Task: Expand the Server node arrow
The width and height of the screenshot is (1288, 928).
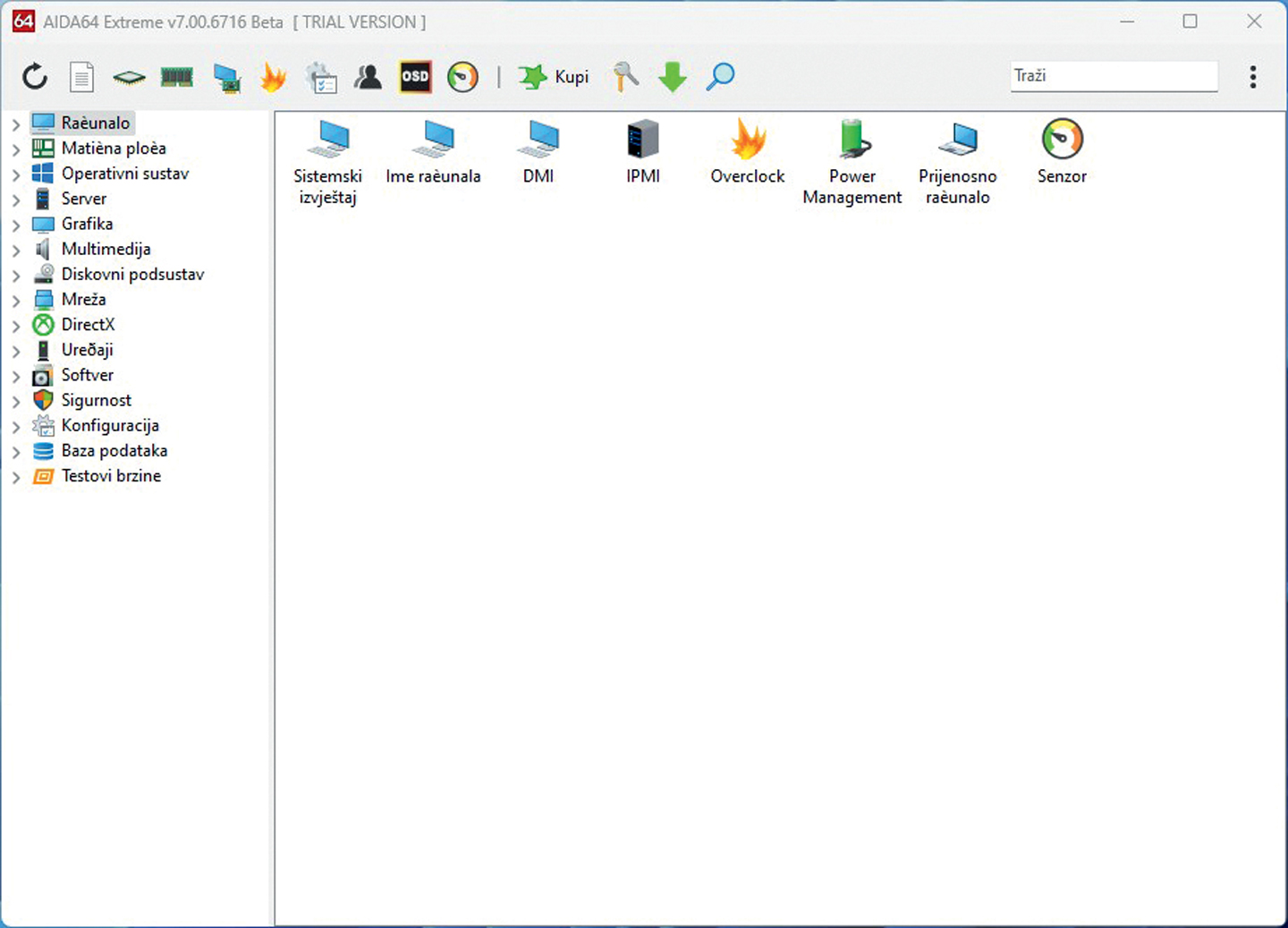Action: click(16, 200)
